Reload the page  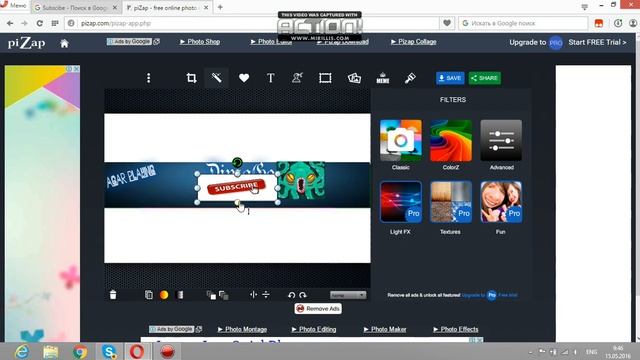40,23
